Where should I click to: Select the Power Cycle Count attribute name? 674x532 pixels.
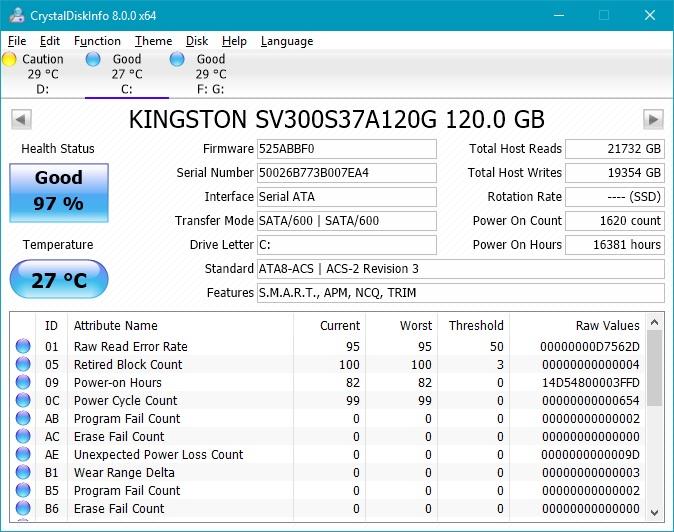126,401
